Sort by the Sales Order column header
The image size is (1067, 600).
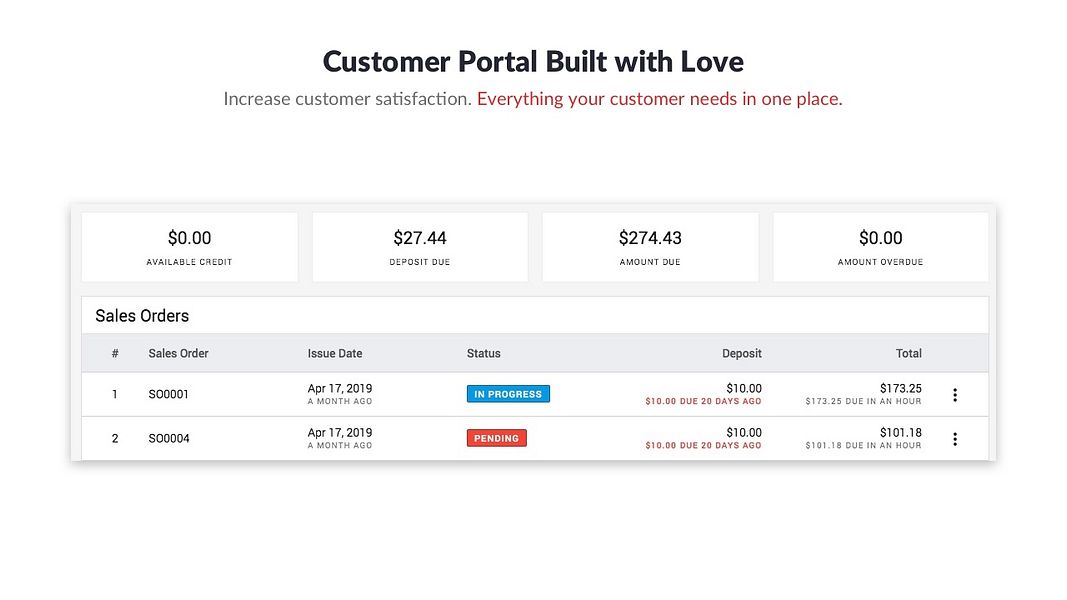(178, 353)
